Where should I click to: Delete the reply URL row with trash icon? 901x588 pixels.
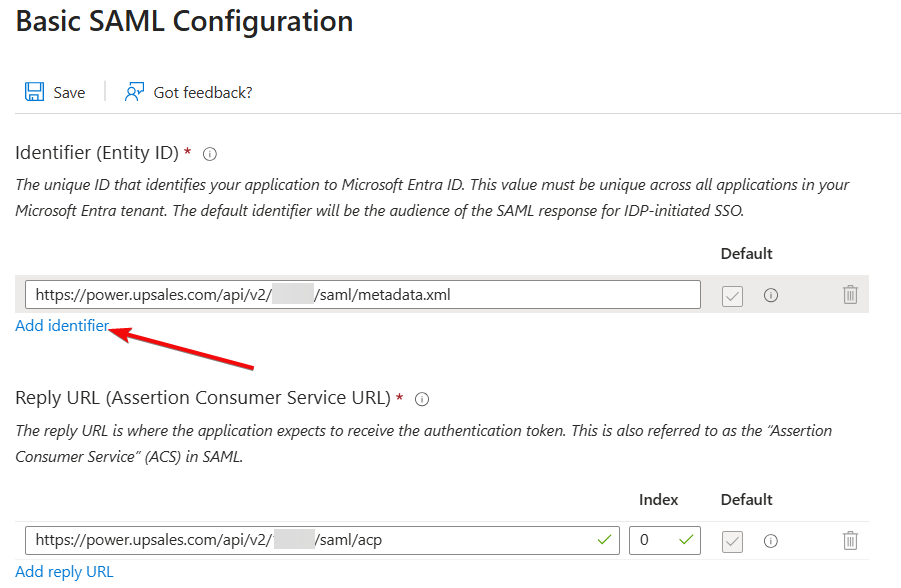[850, 540]
